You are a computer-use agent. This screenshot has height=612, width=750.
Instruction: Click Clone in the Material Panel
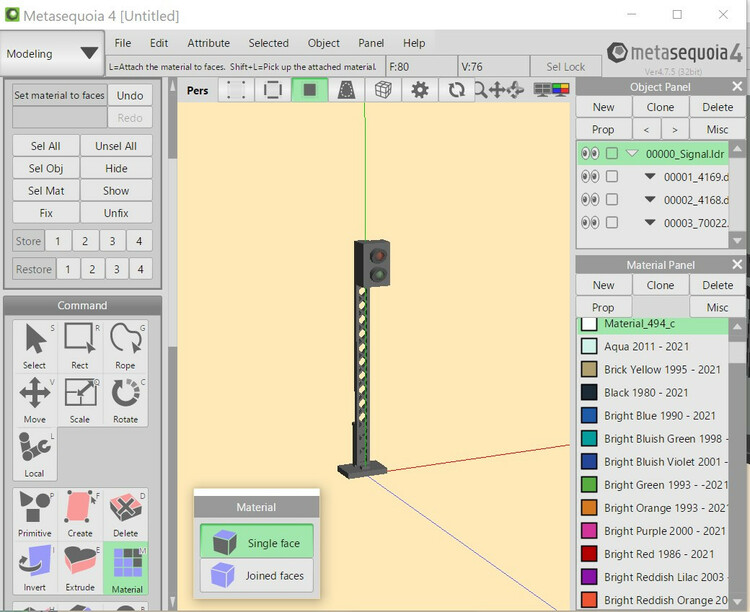point(661,285)
